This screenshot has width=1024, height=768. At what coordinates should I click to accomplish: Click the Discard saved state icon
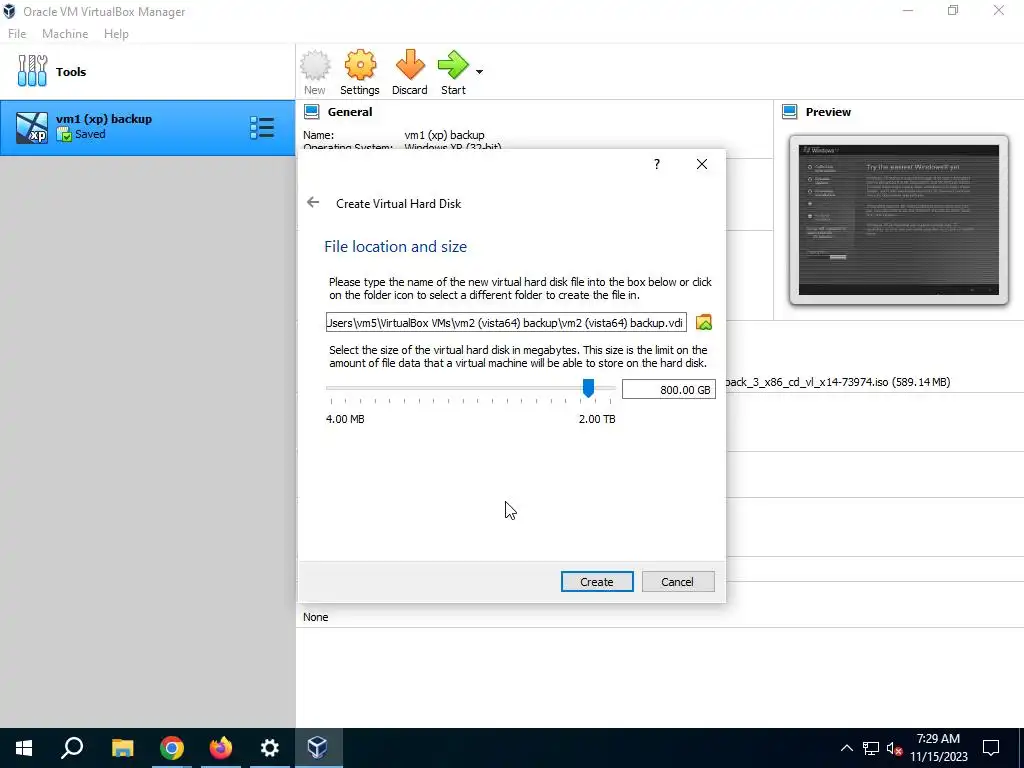(x=409, y=72)
